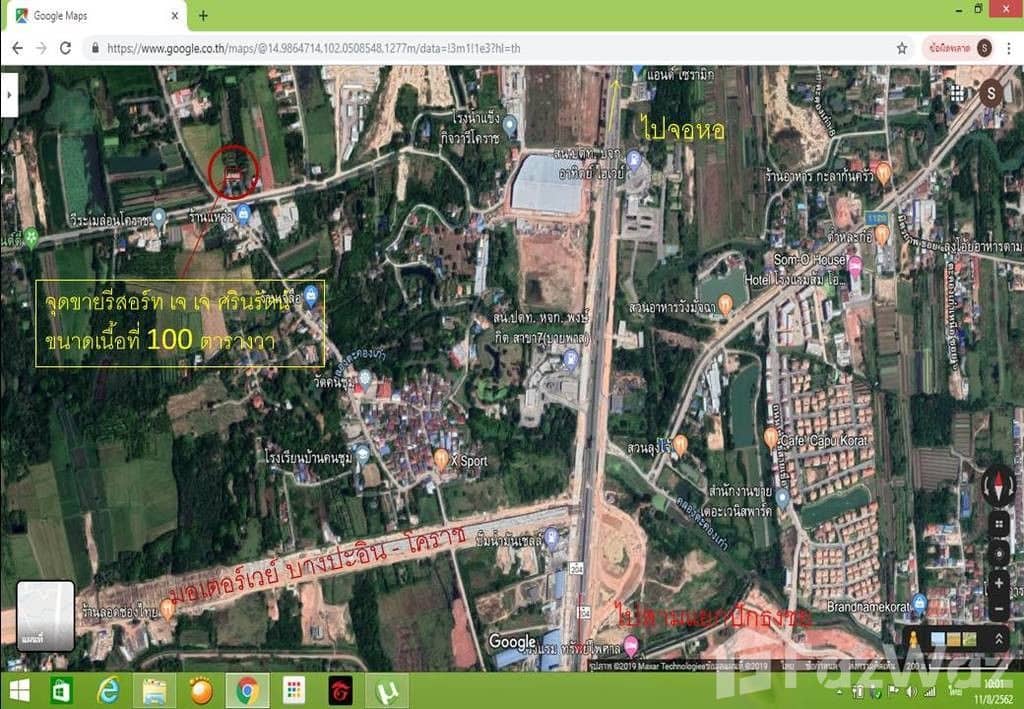The image size is (1024, 709).
Task: Click the zoom in plus button
Action: point(998,582)
